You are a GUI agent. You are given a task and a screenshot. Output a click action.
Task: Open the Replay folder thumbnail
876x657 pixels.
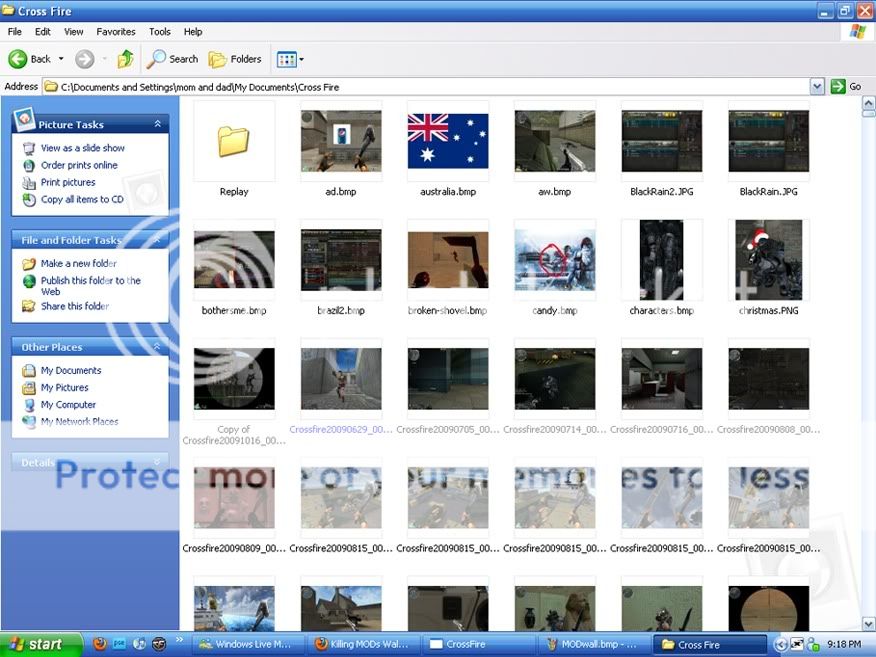[x=234, y=140]
